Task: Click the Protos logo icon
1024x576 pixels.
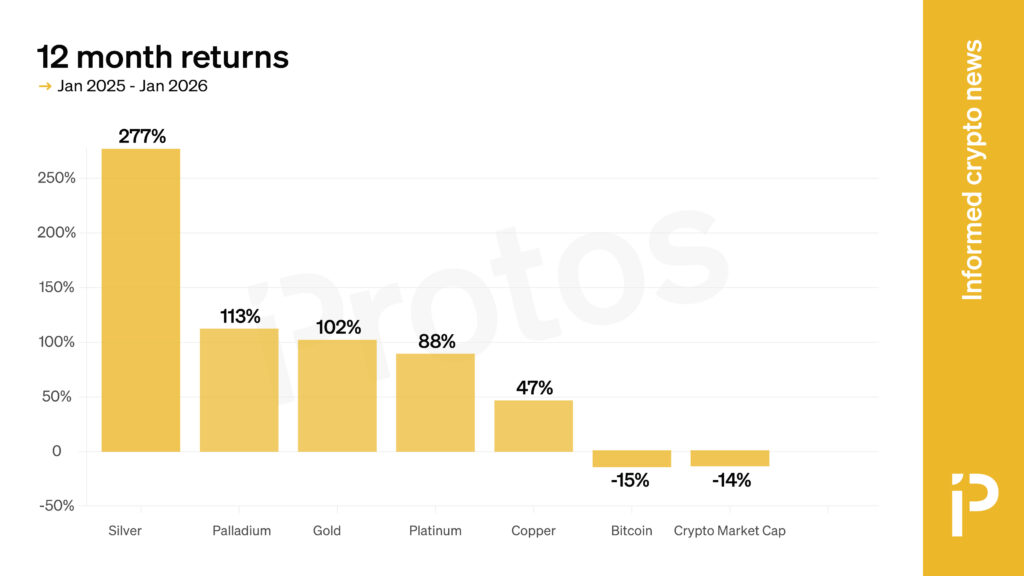Action: point(973,506)
